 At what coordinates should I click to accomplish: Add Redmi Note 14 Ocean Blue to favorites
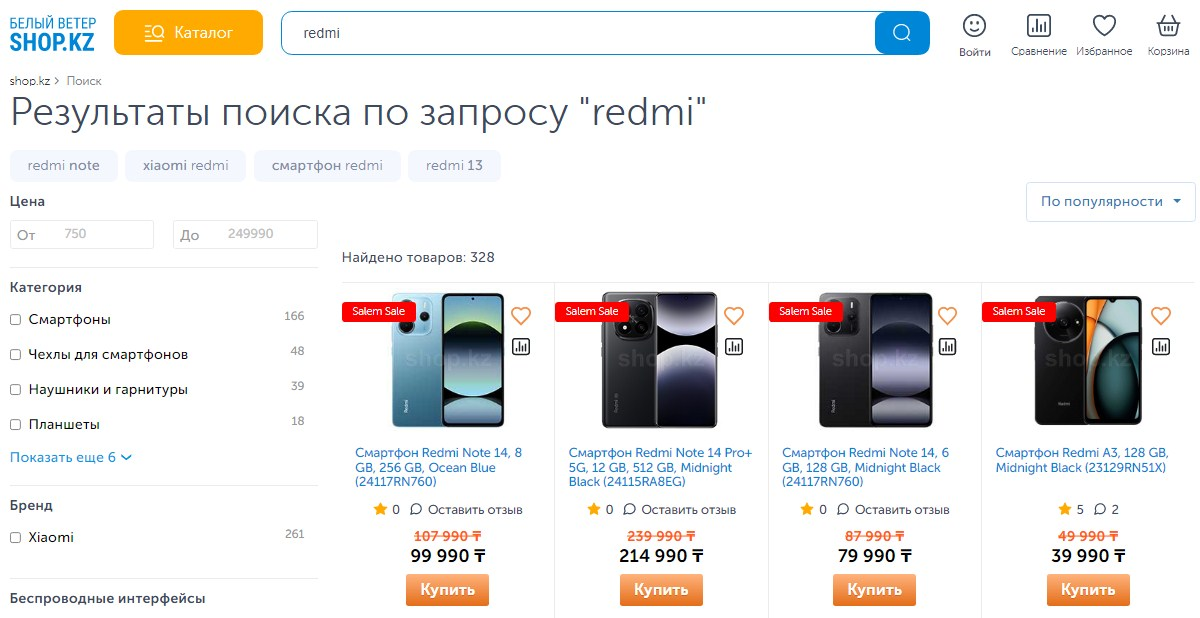(521, 316)
